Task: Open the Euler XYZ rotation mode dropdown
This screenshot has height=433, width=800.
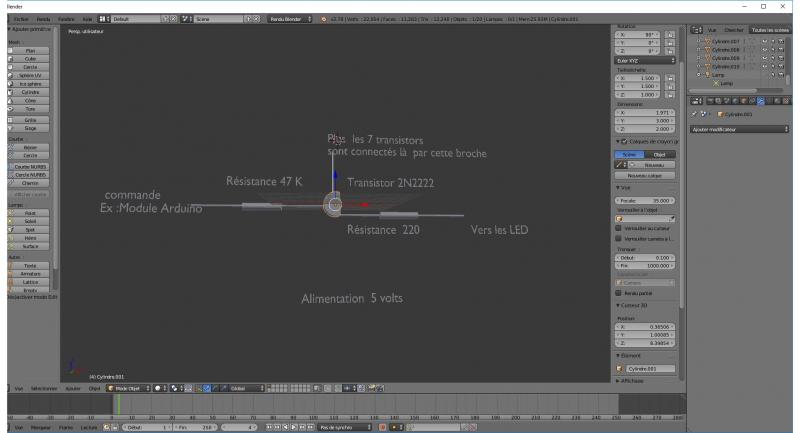Action: 644,61
